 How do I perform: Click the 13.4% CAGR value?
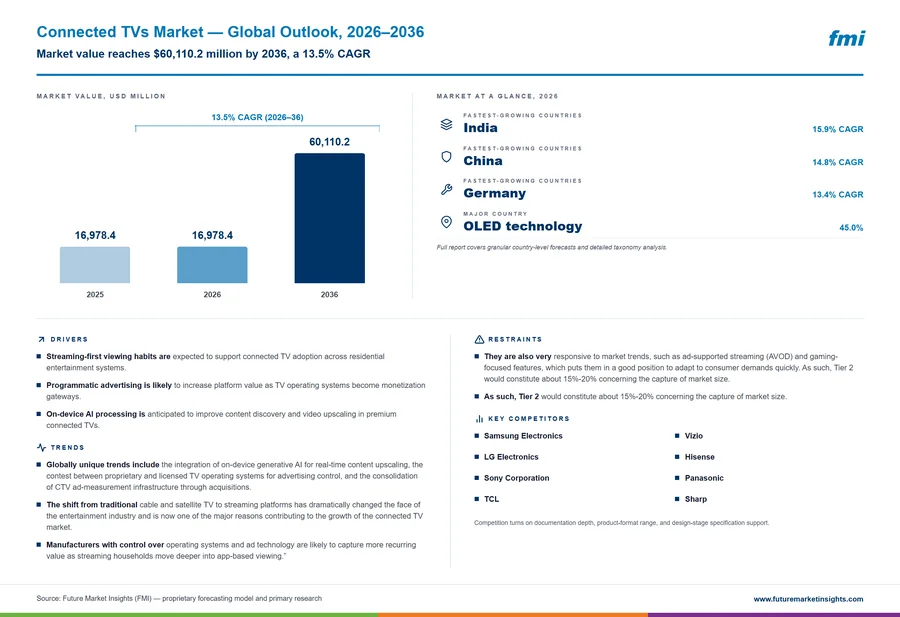point(837,195)
